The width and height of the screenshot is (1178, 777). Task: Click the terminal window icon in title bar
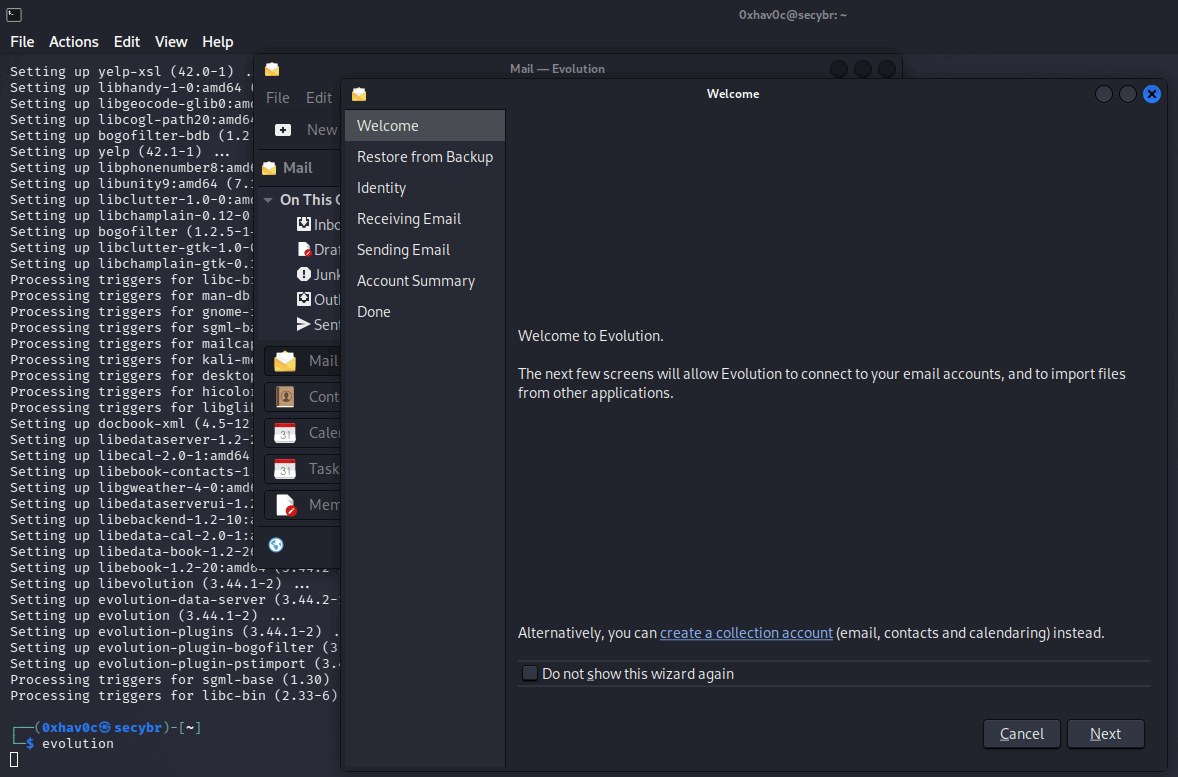[x=14, y=14]
